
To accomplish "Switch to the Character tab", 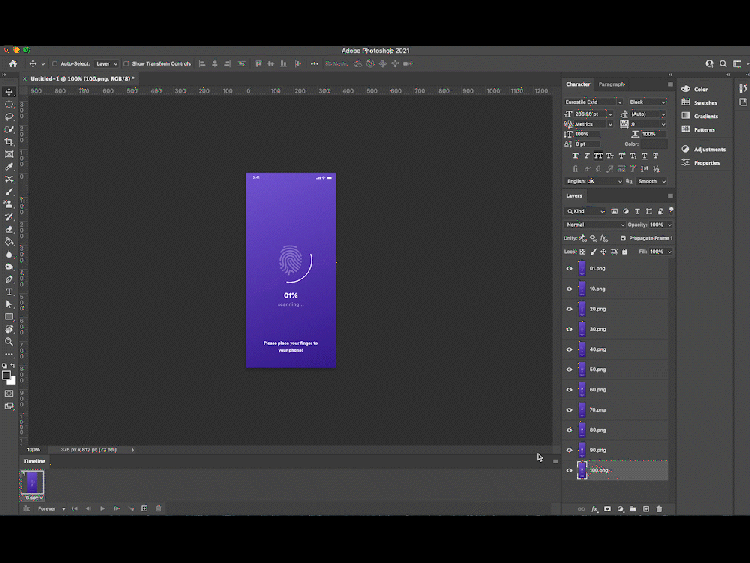I will (578, 84).
